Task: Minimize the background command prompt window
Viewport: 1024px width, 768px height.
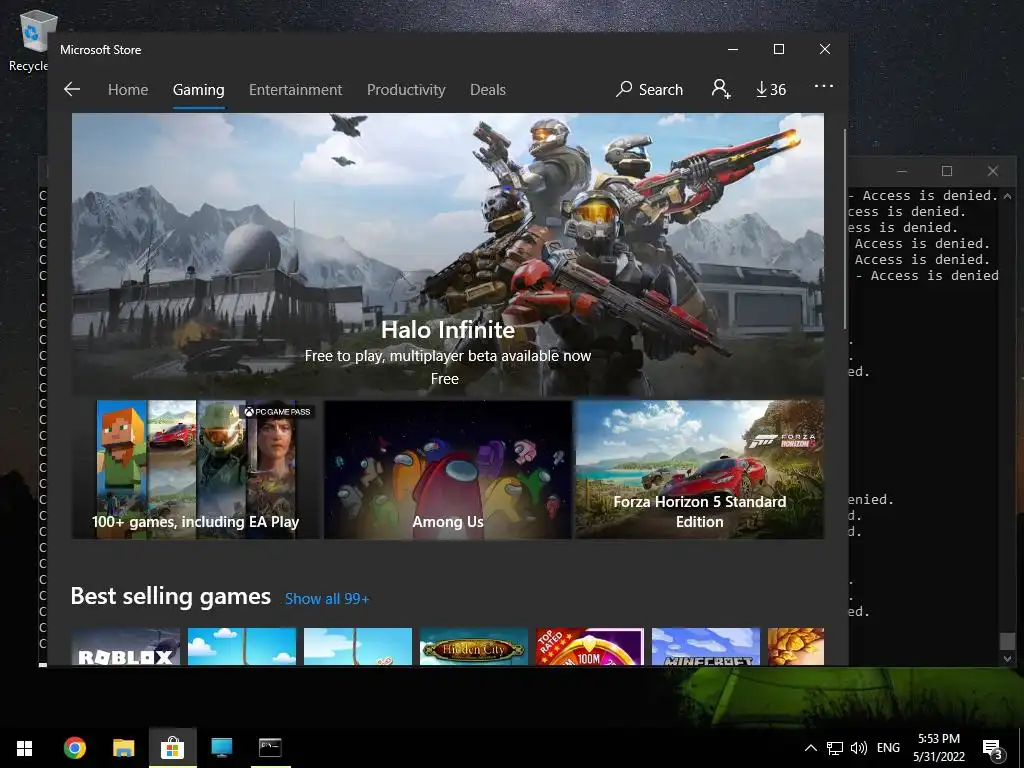Action: 902,171
